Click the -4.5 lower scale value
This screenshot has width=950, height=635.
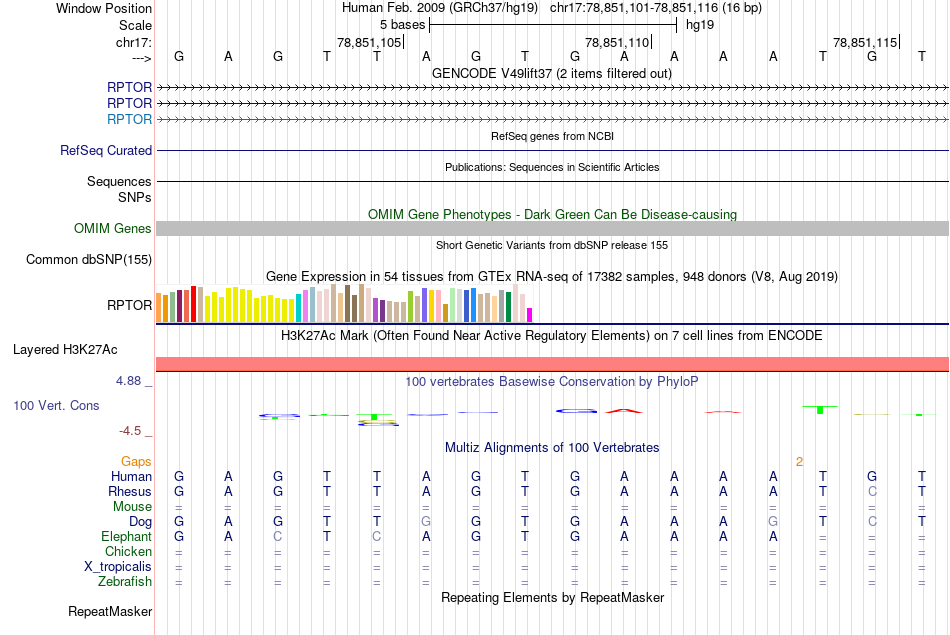(x=130, y=431)
